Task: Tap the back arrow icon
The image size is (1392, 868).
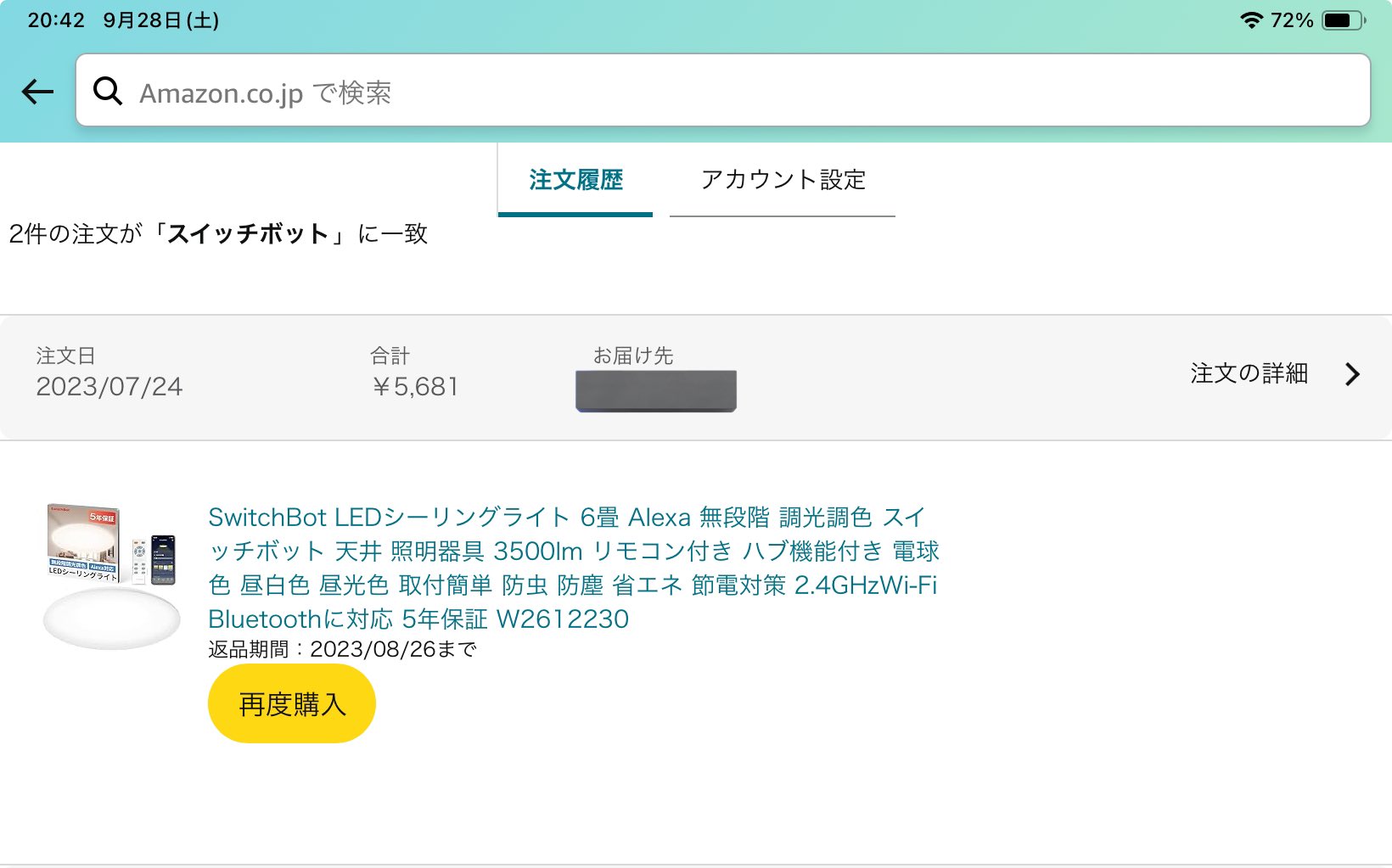Action: (37, 92)
